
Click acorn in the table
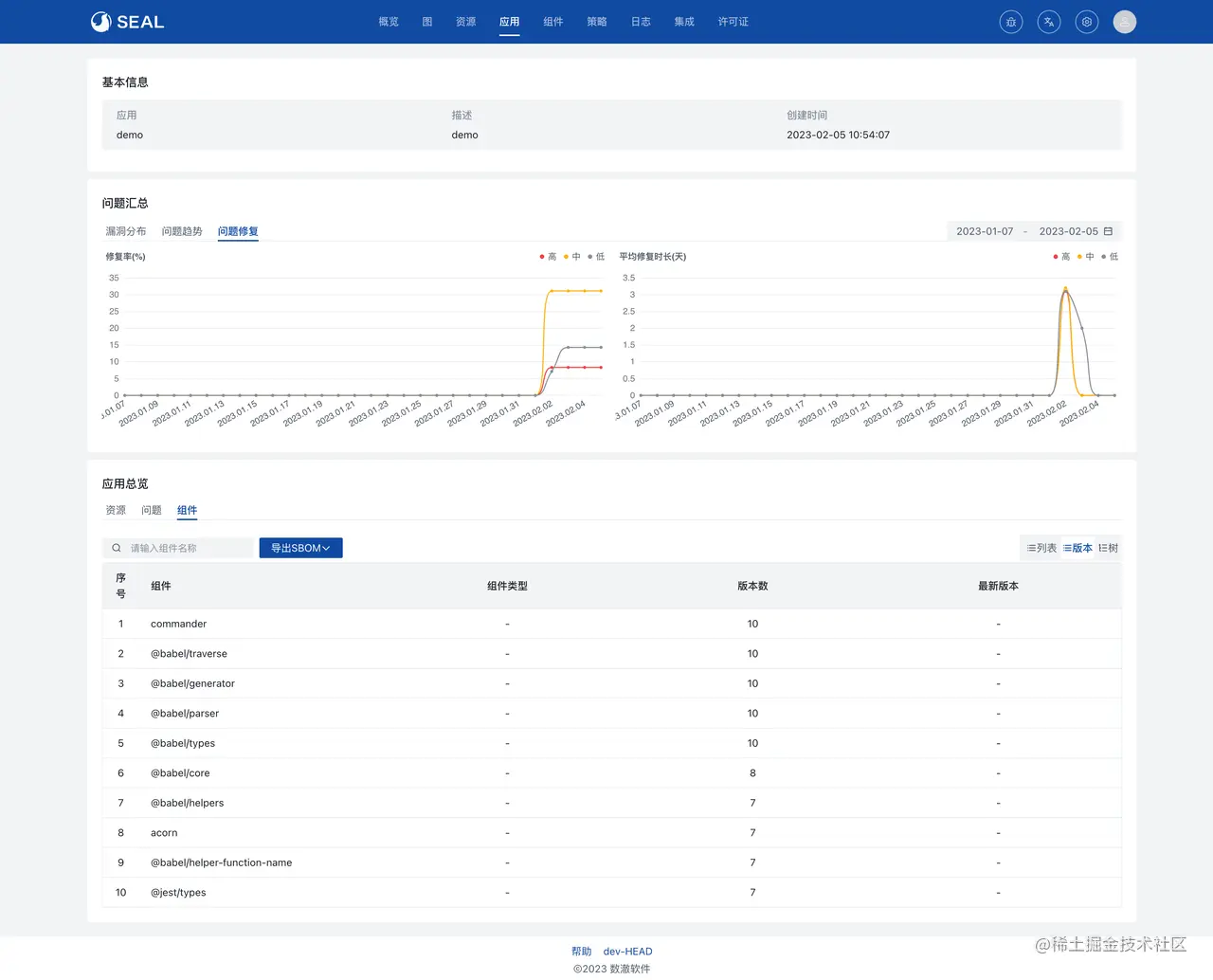(x=164, y=833)
